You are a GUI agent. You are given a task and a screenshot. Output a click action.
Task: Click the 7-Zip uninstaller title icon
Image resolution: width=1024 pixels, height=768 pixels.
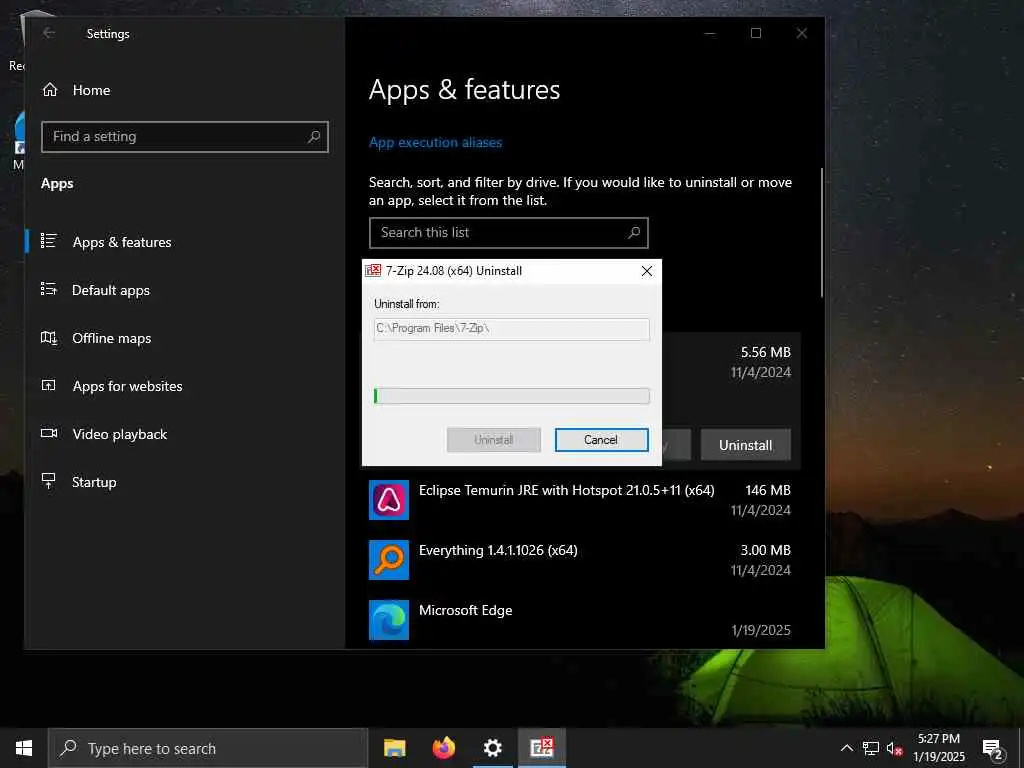(373, 271)
